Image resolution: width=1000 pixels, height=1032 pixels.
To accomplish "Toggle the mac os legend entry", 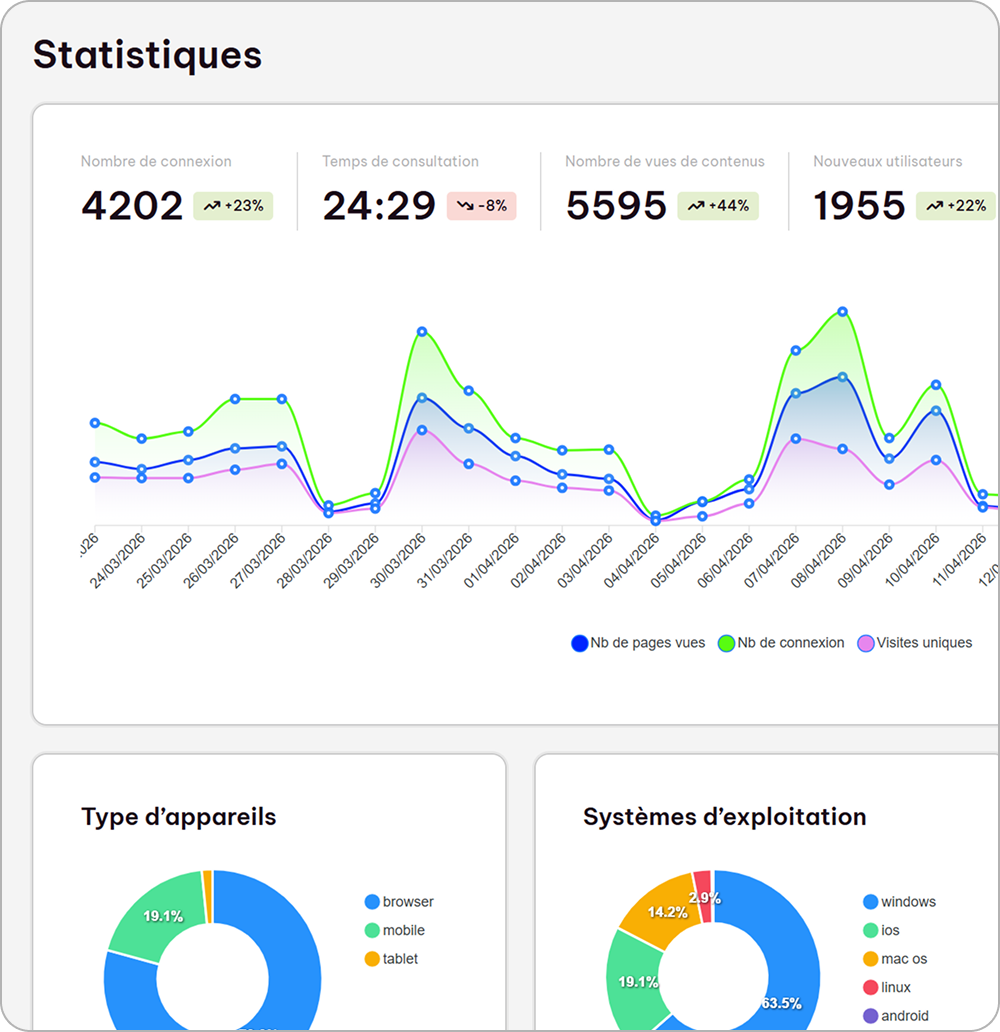I will (895, 959).
